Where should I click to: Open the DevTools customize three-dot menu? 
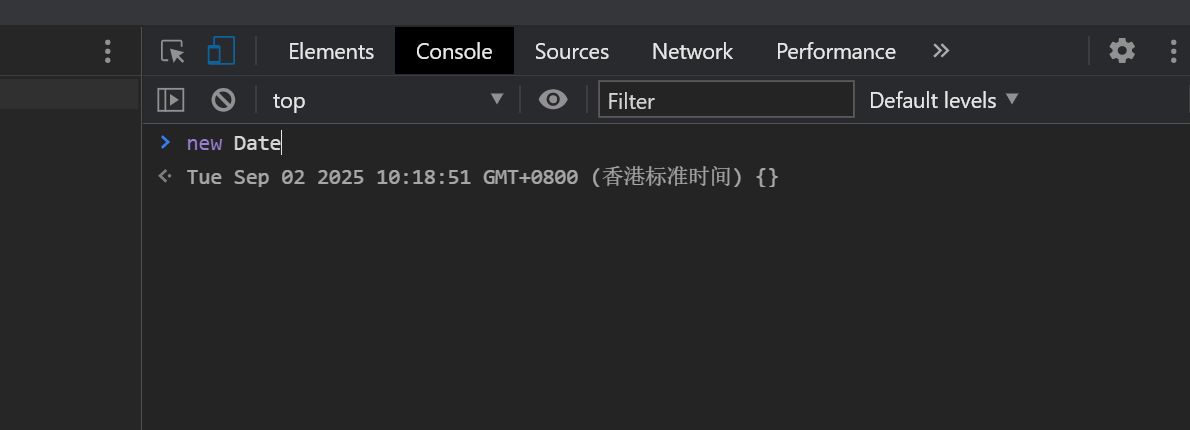point(1173,51)
